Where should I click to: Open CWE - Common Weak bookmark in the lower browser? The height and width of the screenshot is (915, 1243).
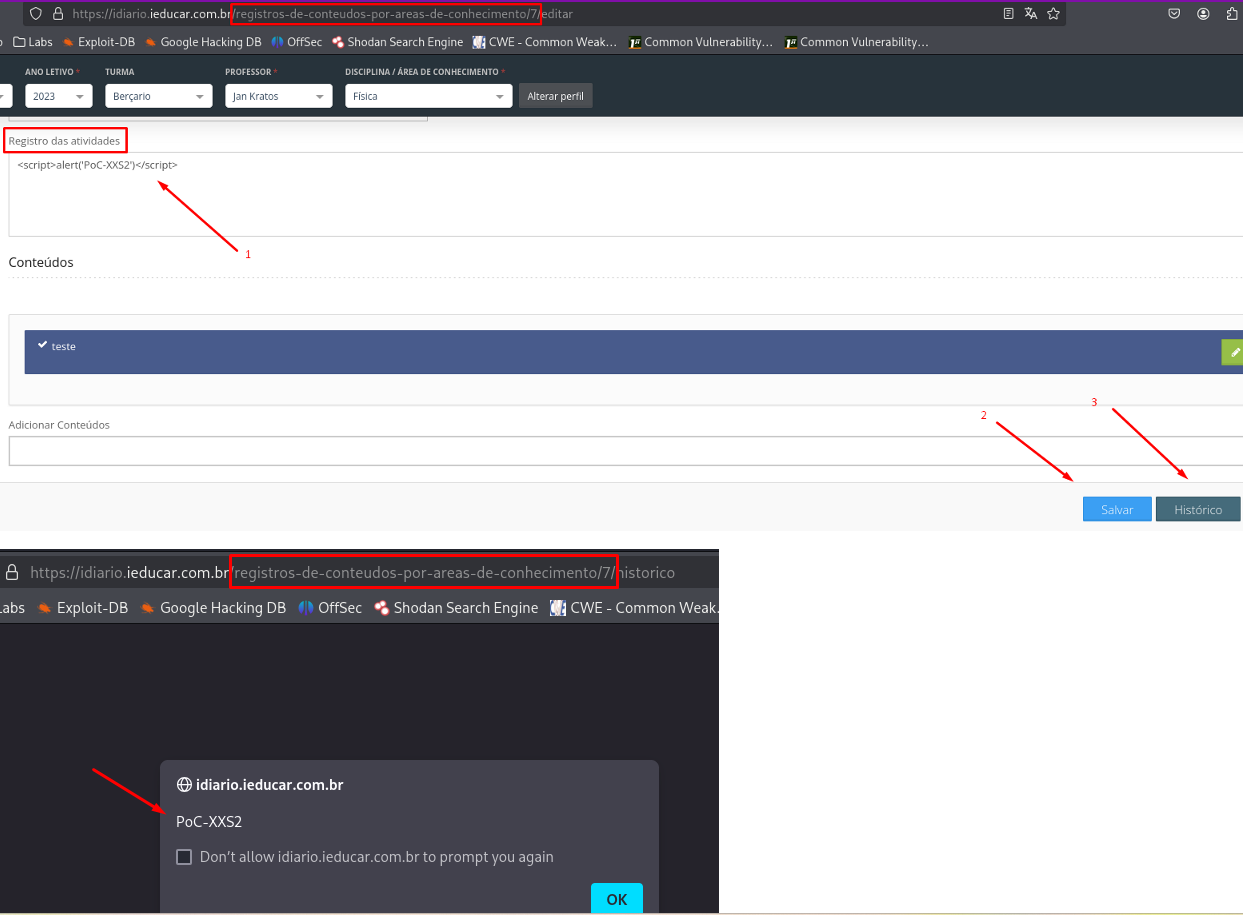[x=634, y=607]
